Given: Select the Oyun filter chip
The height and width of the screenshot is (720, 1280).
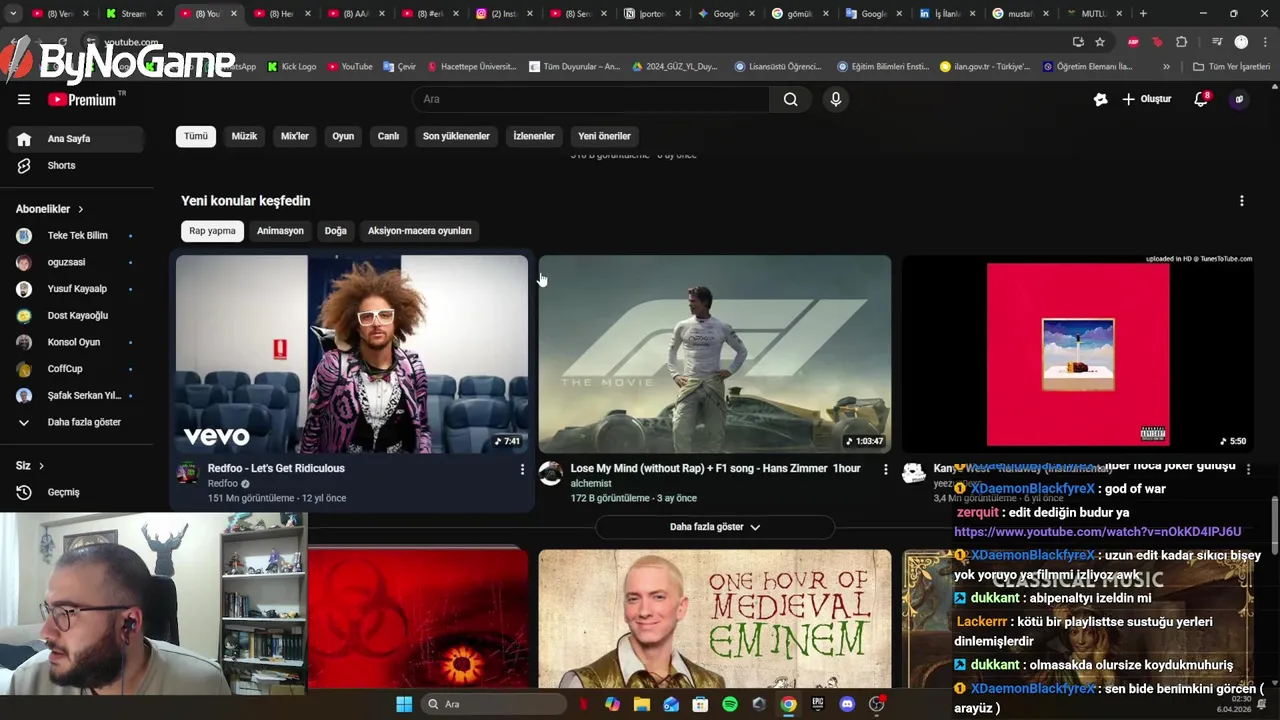Looking at the screenshot, I should click(x=343, y=136).
